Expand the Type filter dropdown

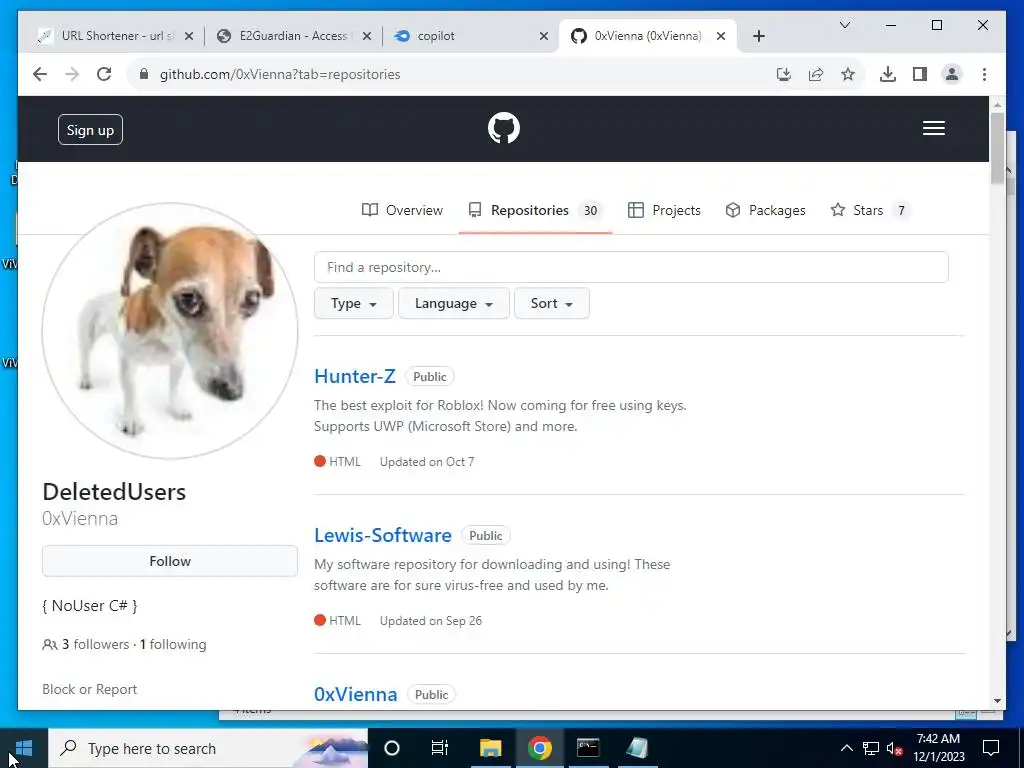[353, 303]
